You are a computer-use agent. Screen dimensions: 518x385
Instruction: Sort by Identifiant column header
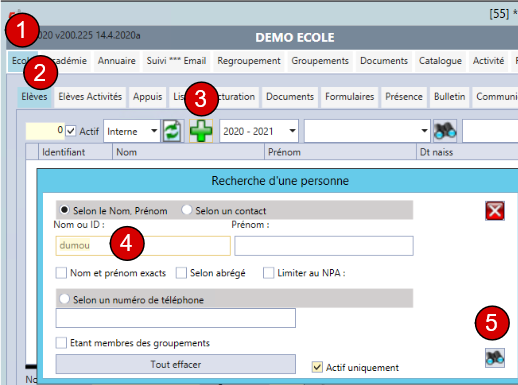[x=75, y=152]
